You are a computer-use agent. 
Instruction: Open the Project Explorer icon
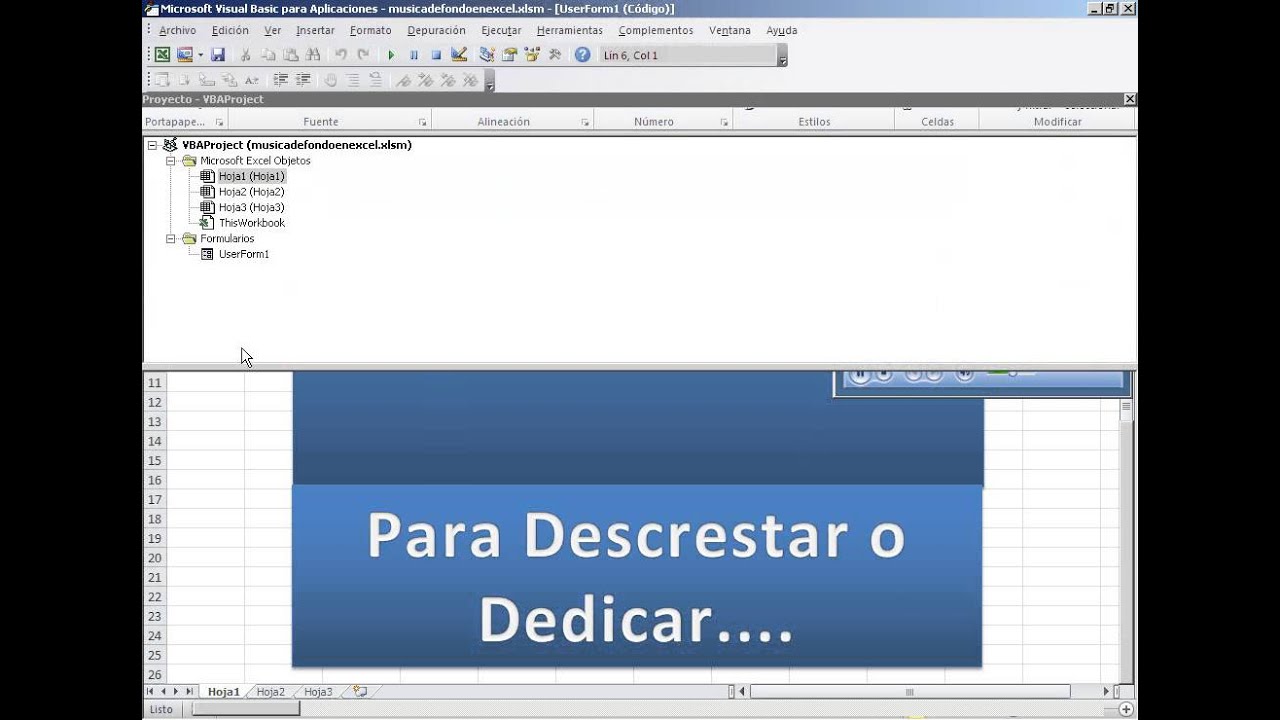point(487,55)
